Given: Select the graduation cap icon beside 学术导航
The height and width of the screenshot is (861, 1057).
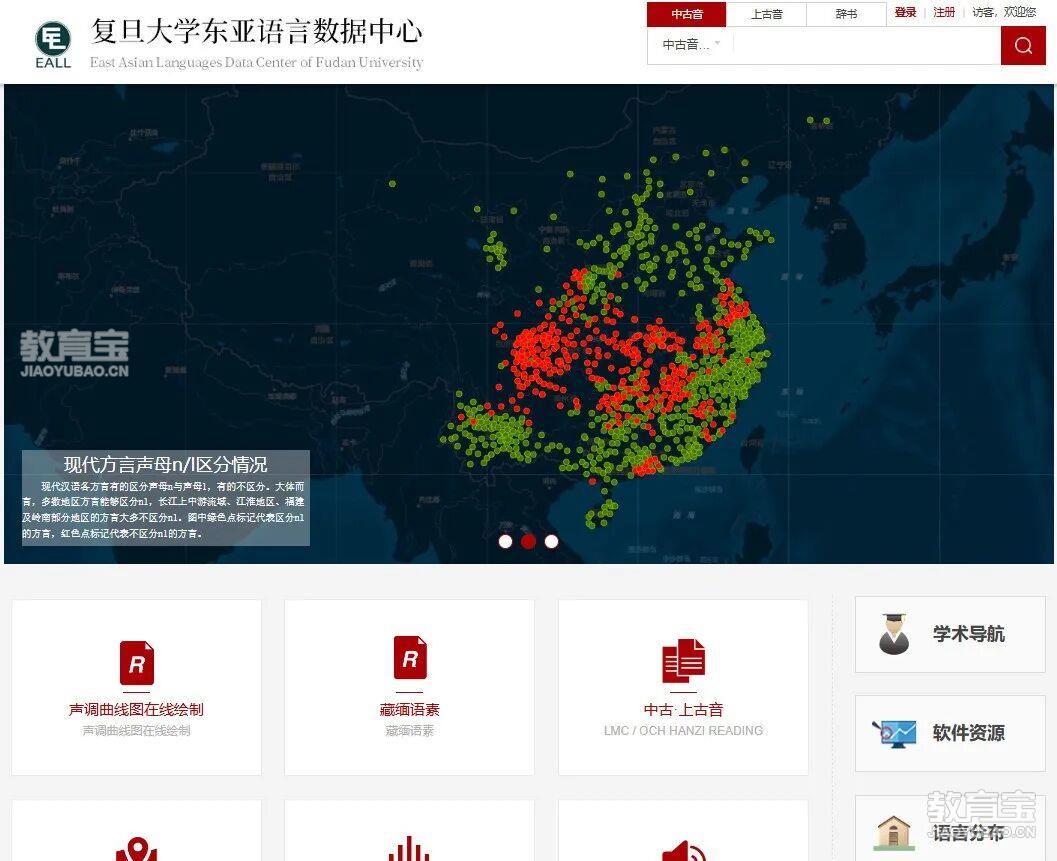Looking at the screenshot, I should (x=893, y=634).
